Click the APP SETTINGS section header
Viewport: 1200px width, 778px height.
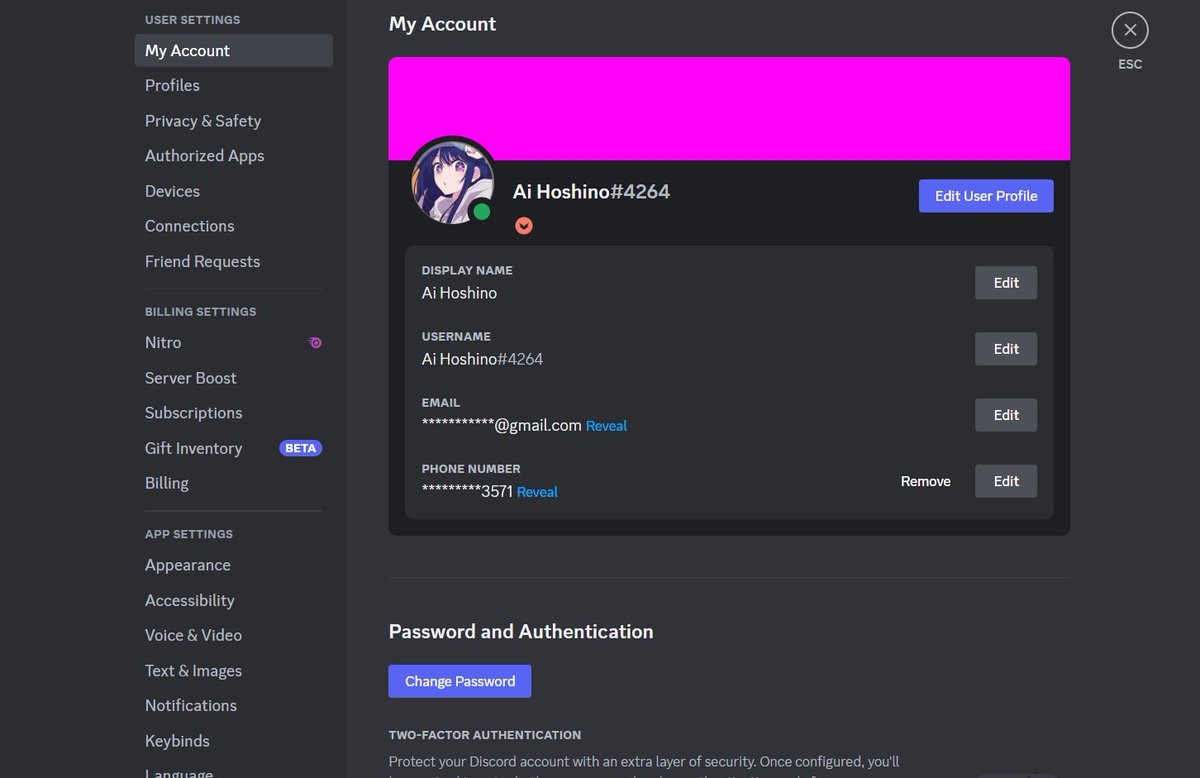click(189, 534)
